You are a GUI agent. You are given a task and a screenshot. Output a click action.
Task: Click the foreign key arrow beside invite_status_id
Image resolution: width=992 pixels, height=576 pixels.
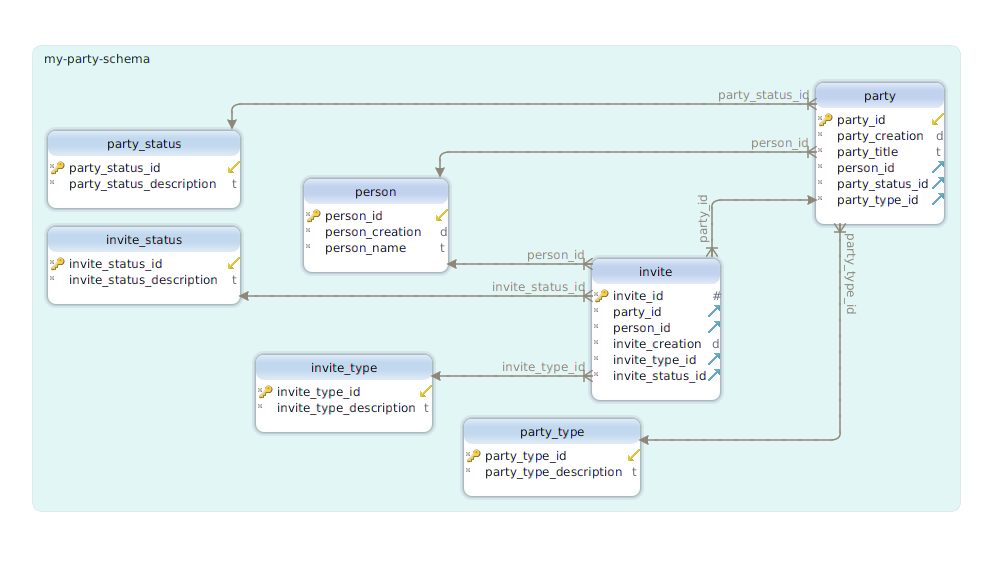(x=714, y=375)
